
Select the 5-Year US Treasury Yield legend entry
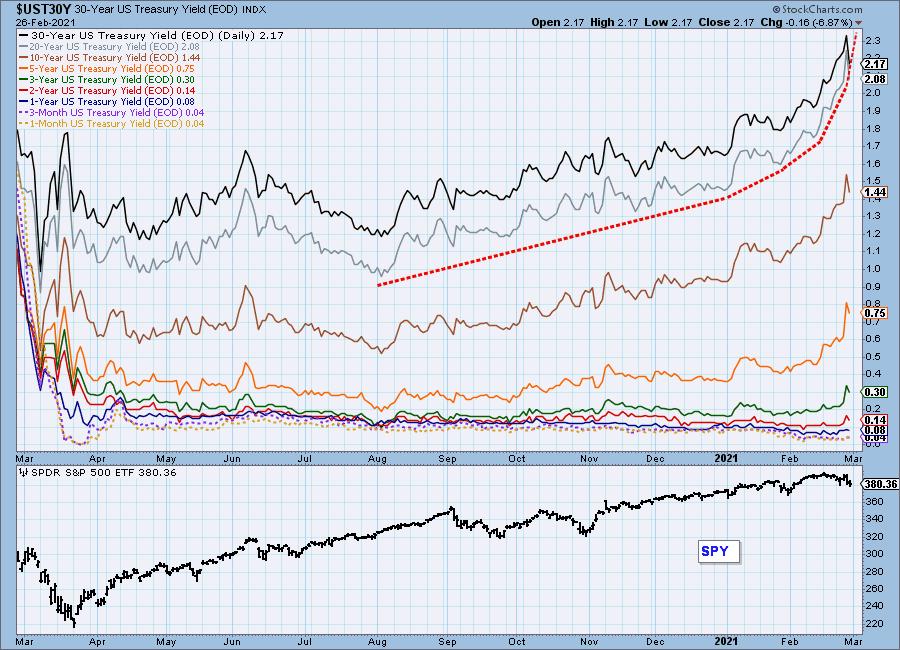pos(107,68)
